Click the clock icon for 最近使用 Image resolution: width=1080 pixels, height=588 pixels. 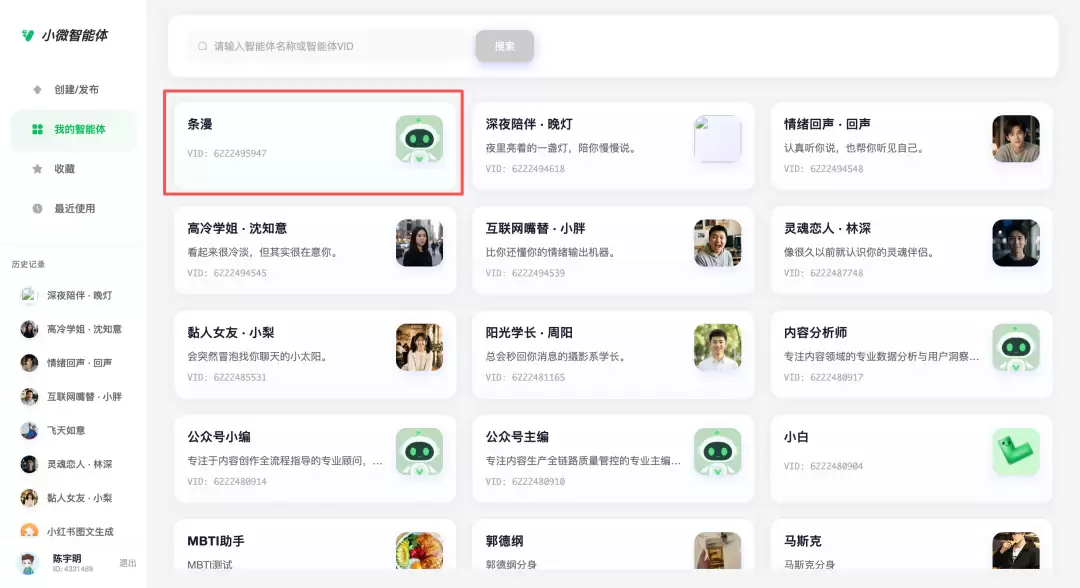(x=37, y=209)
